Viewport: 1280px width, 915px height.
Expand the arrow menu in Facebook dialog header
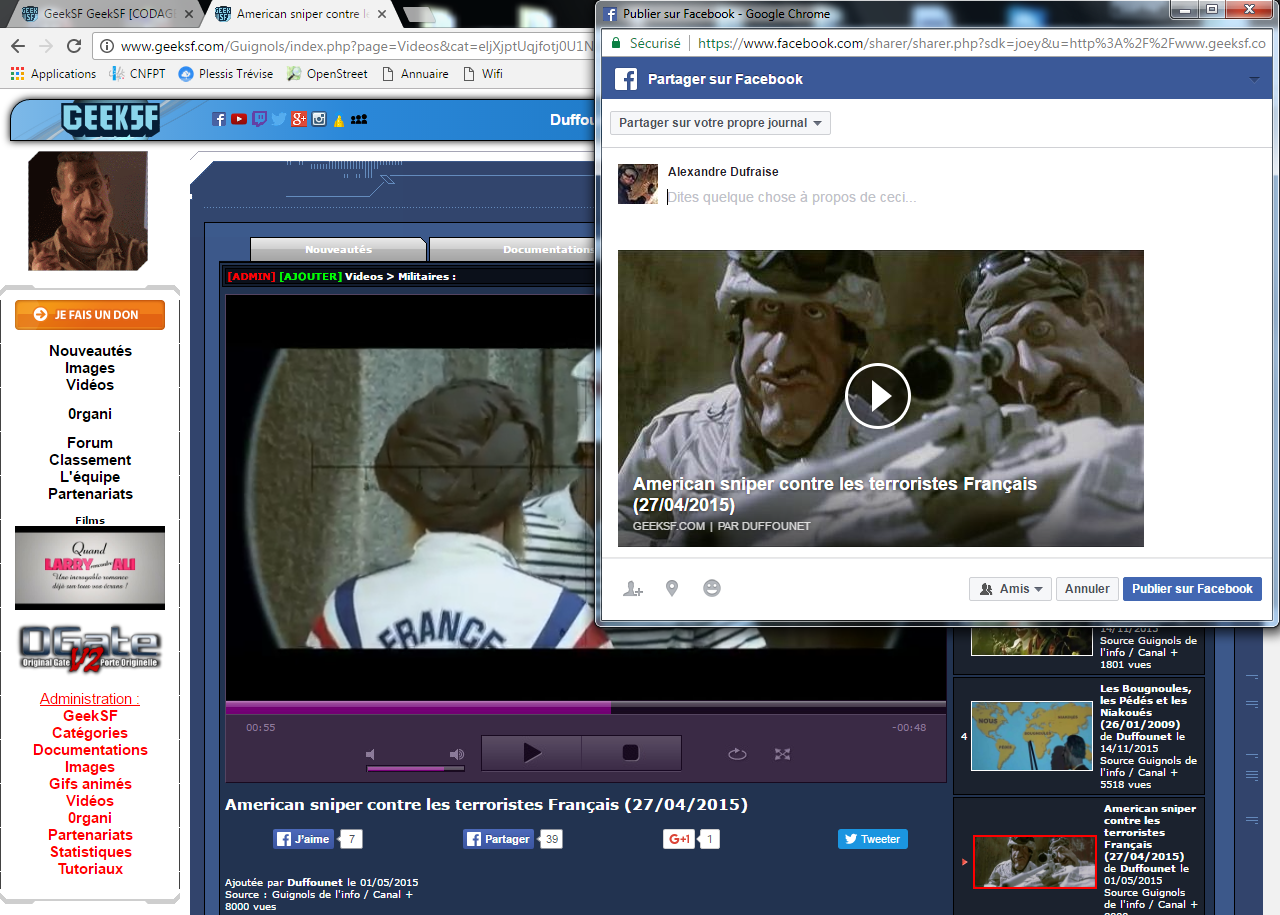pyautogui.click(x=1254, y=80)
